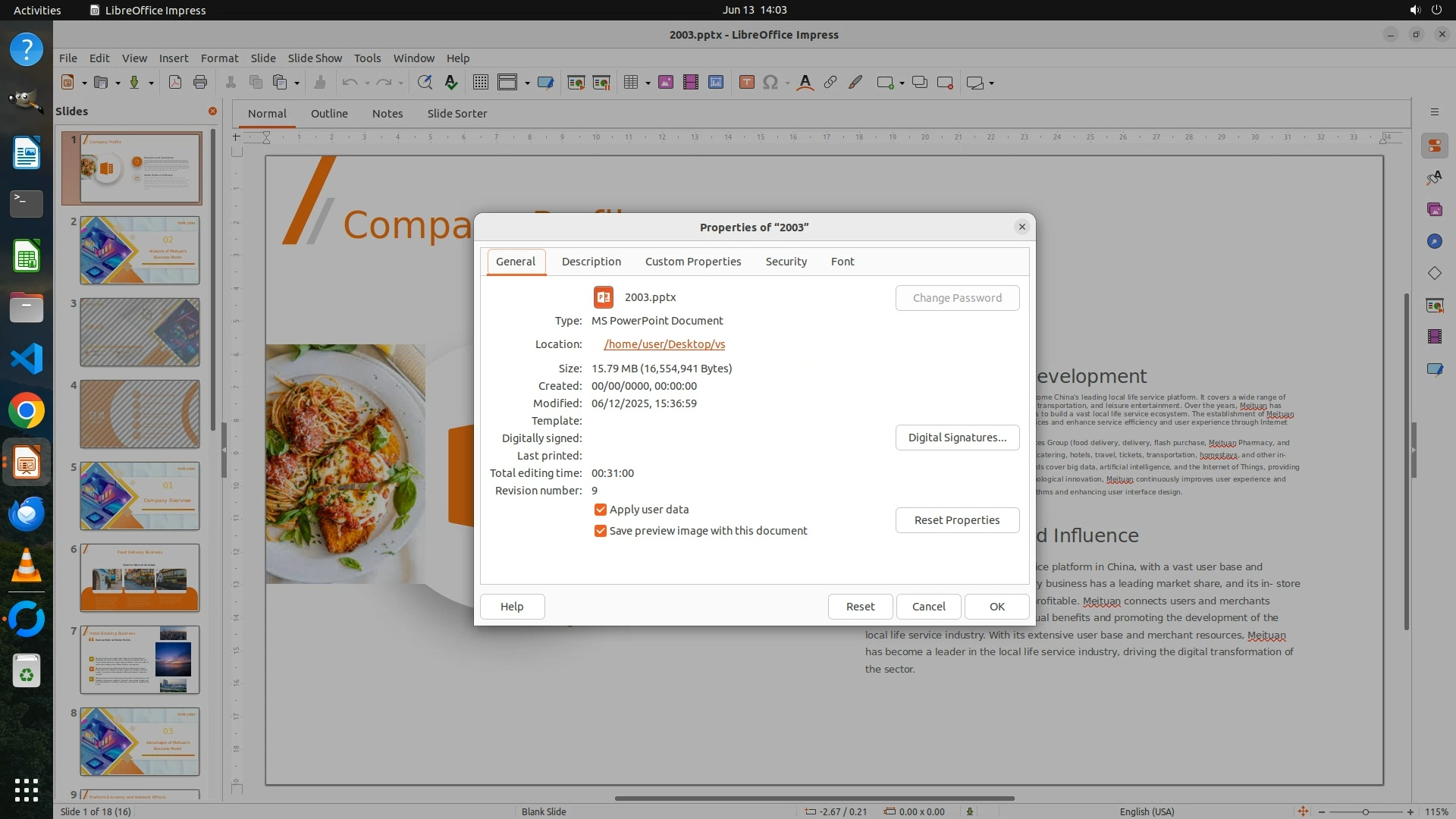This screenshot has width=1456, height=819.
Task: Click the Insert Image toolbar icon
Action: (666, 83)
